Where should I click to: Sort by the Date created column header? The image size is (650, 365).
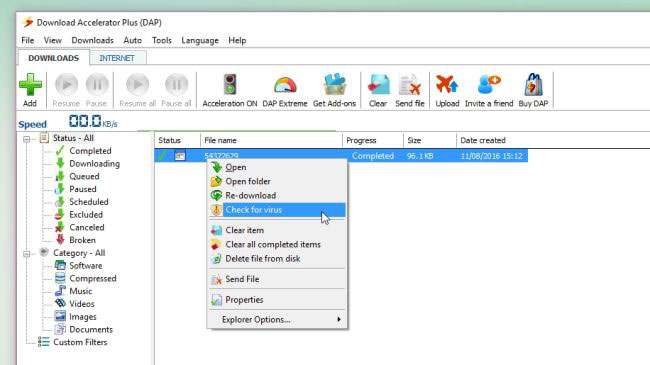pos(483,140)
